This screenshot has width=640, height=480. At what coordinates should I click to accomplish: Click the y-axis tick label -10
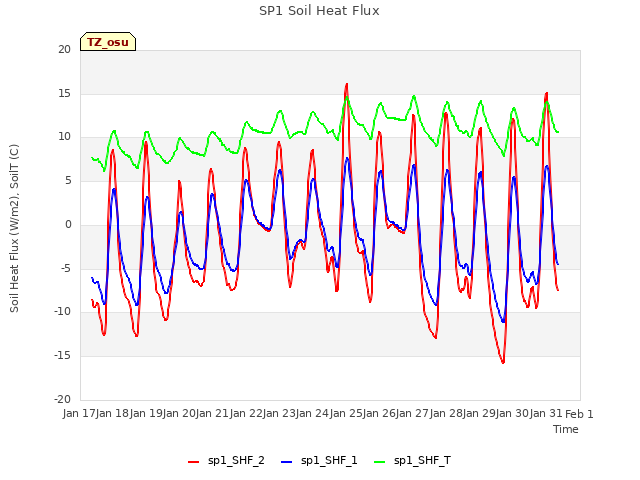pyautogui.click(x=62, y=312)
